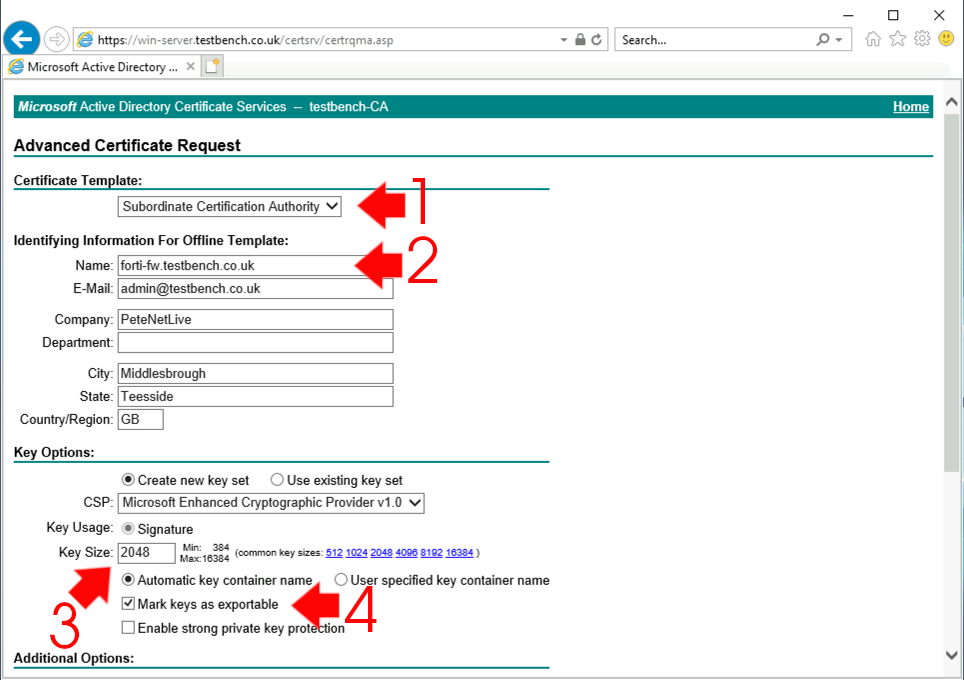Click the Certificate Template label
The image size is (964, 680).
click(77, 181)
